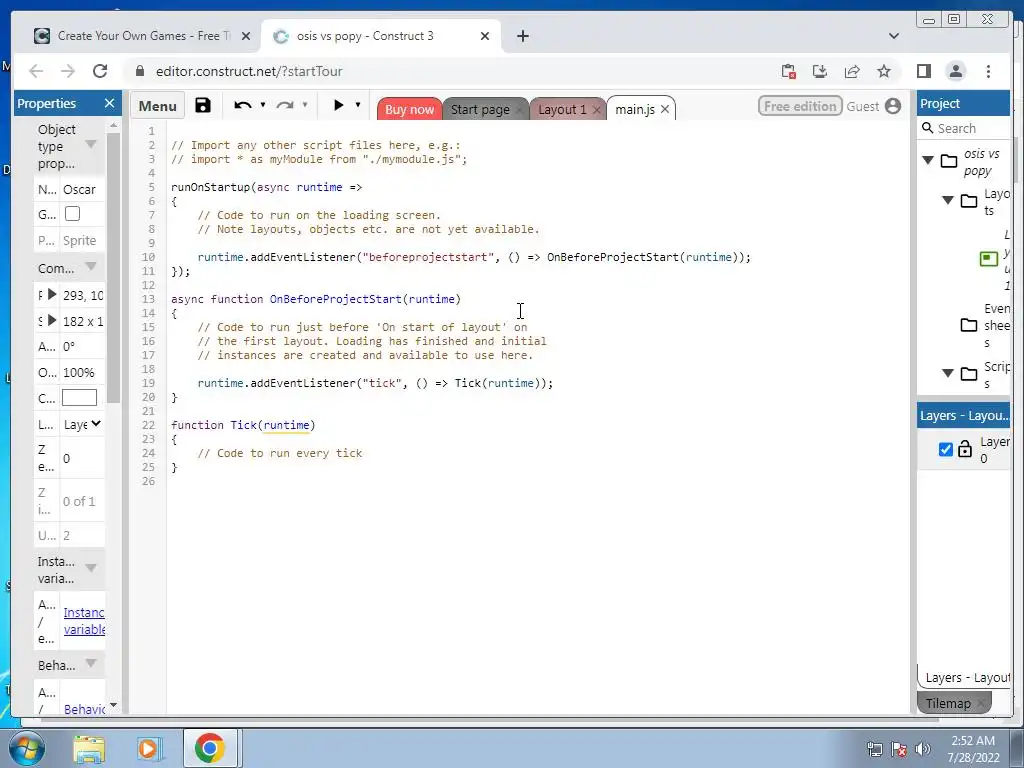This screenshot has width=1024, height=768.
Task: Select the Layers - Layout bottom tab
Action: 967,677
